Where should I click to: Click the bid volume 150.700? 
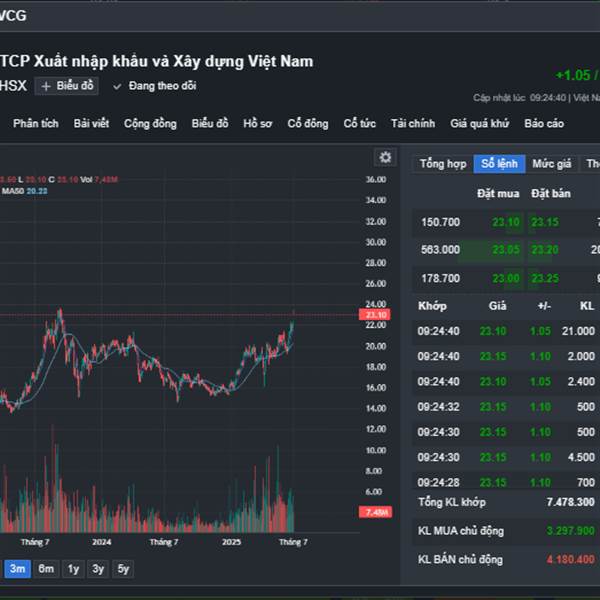[440, 222]
